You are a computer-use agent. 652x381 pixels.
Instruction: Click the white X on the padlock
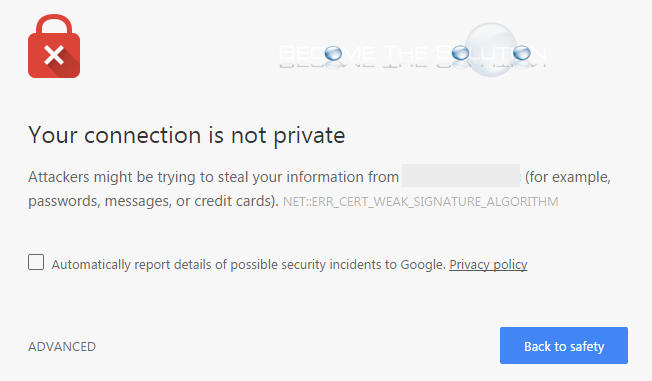pos(54,55)
